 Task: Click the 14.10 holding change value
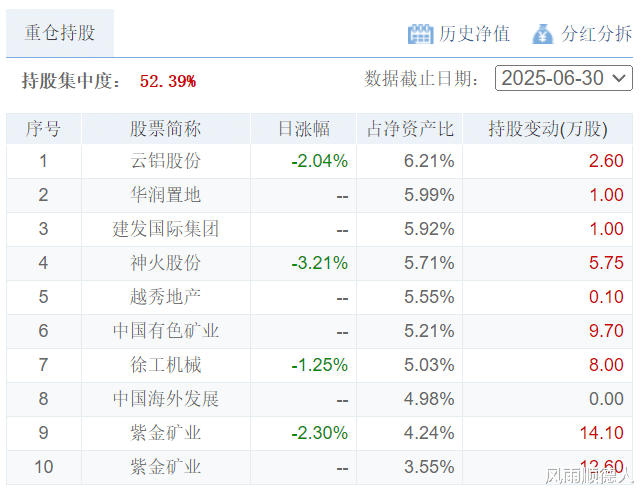coord(602,433)
